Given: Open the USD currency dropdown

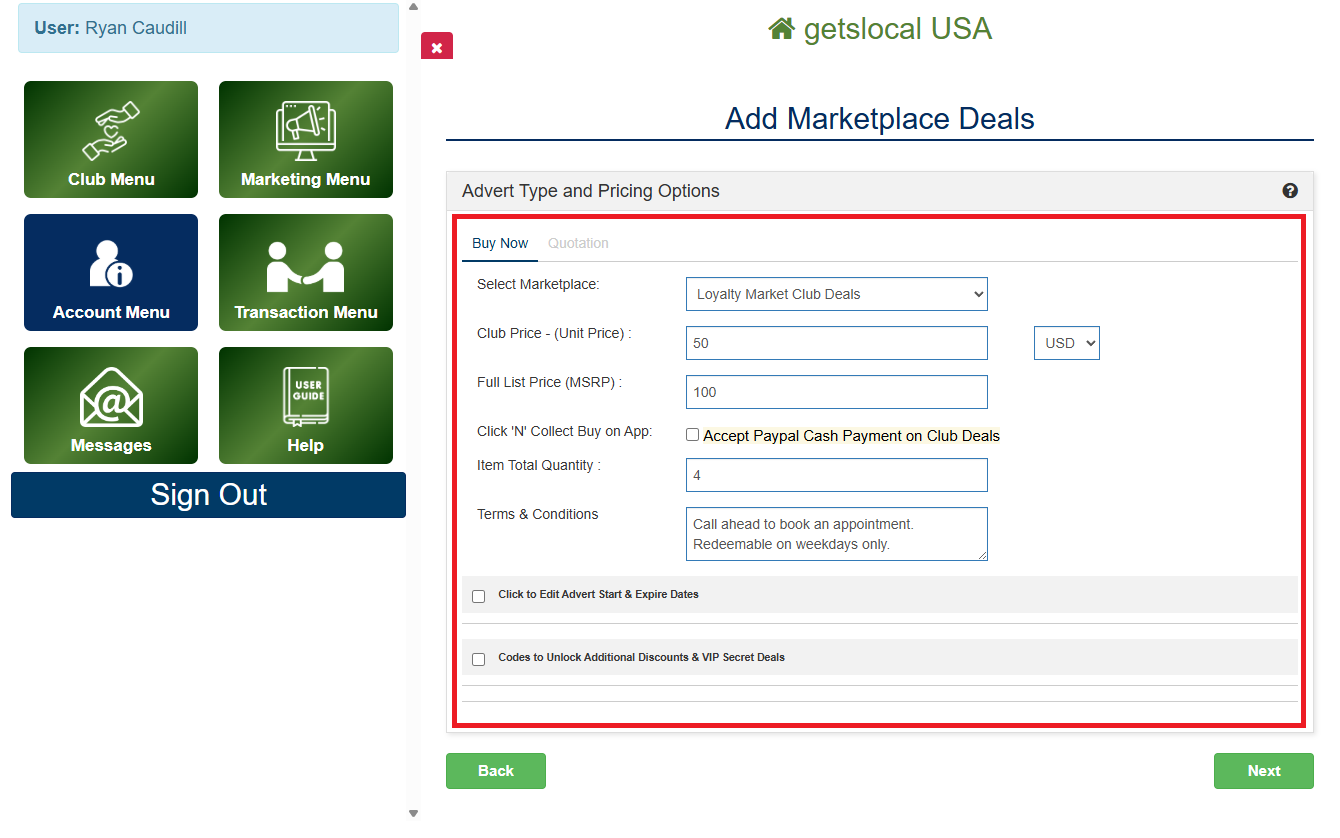Looking at the screenshot, I should [x=1066, y=343].
